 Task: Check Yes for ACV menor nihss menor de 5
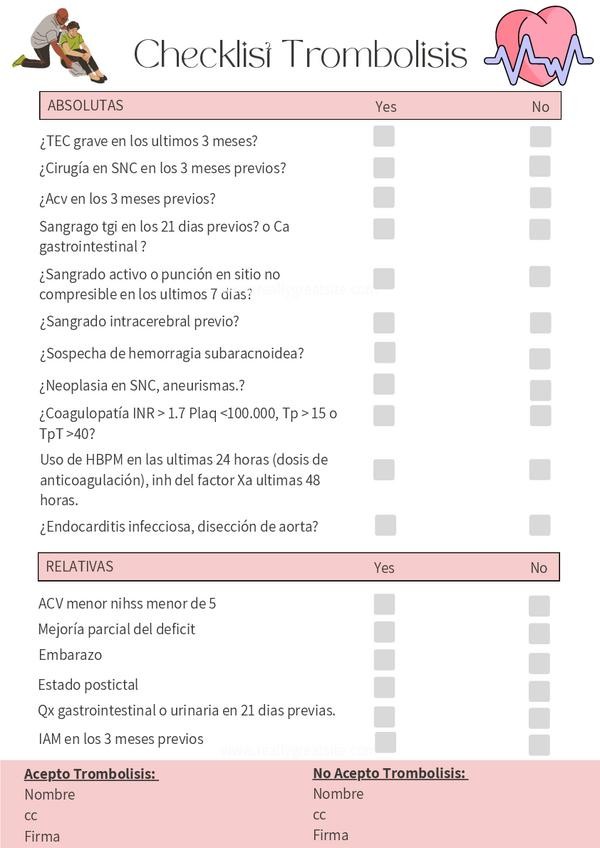click(x=384, y=604)
